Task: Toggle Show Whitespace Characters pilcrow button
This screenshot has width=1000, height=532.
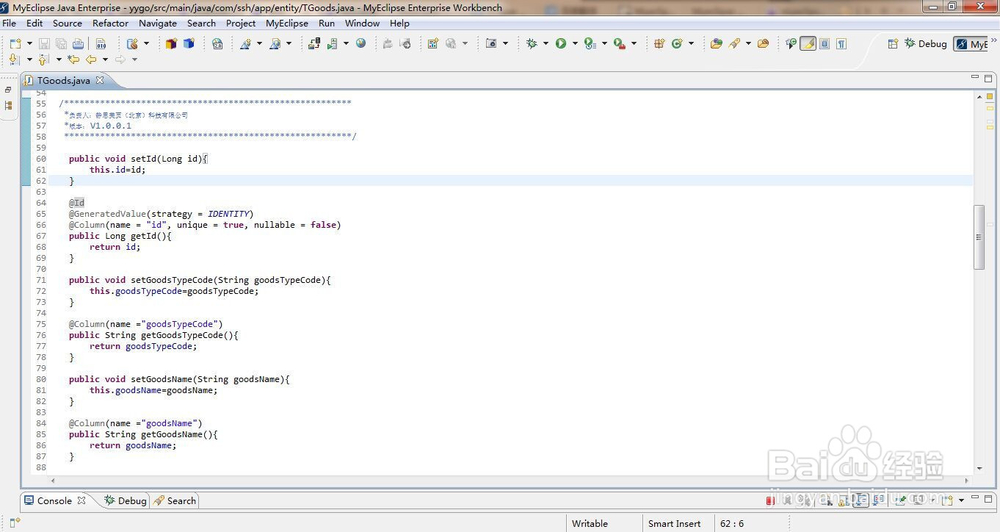Action: click(842, 43)
